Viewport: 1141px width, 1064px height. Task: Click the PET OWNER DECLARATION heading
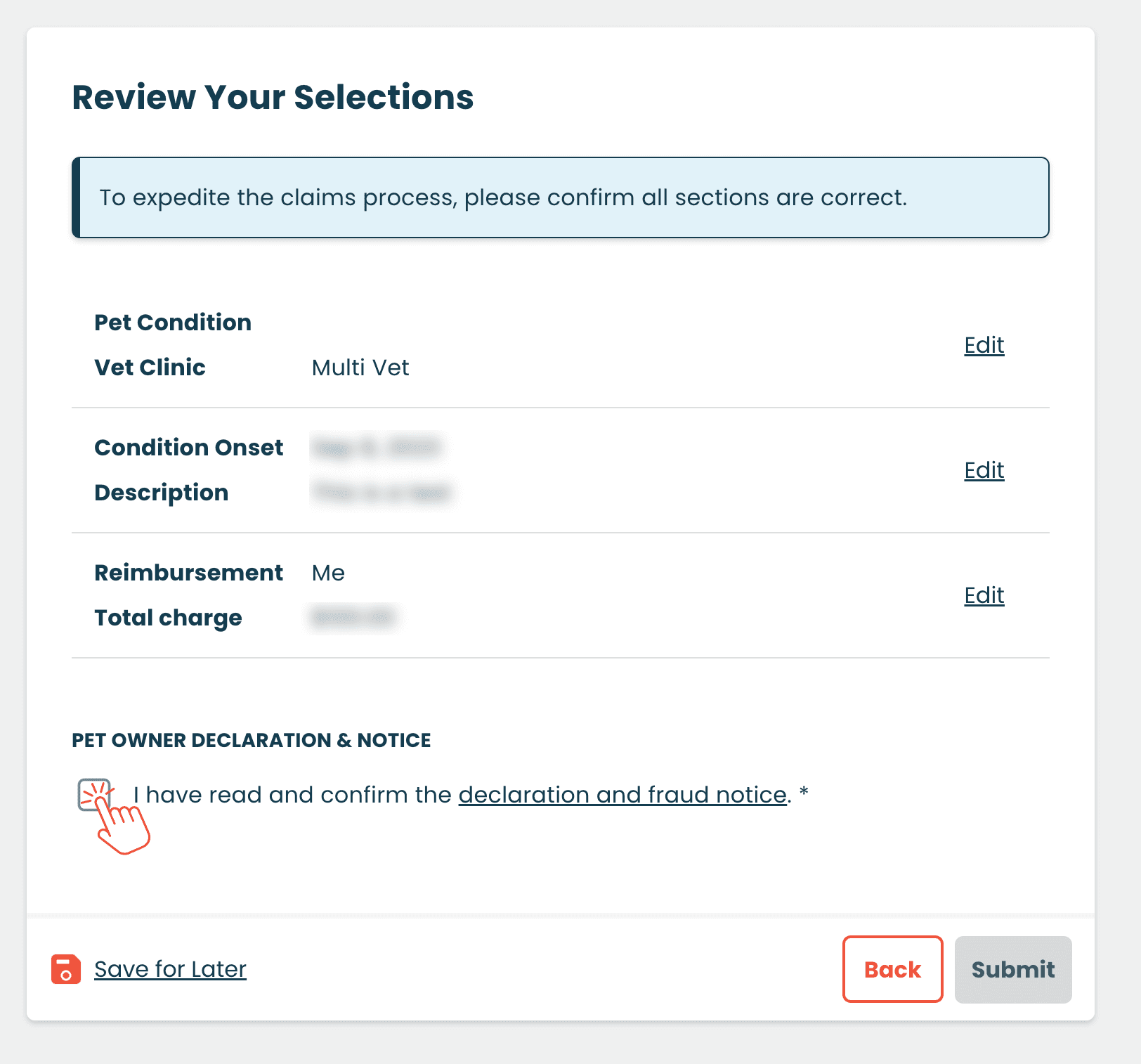pos(251,740)
